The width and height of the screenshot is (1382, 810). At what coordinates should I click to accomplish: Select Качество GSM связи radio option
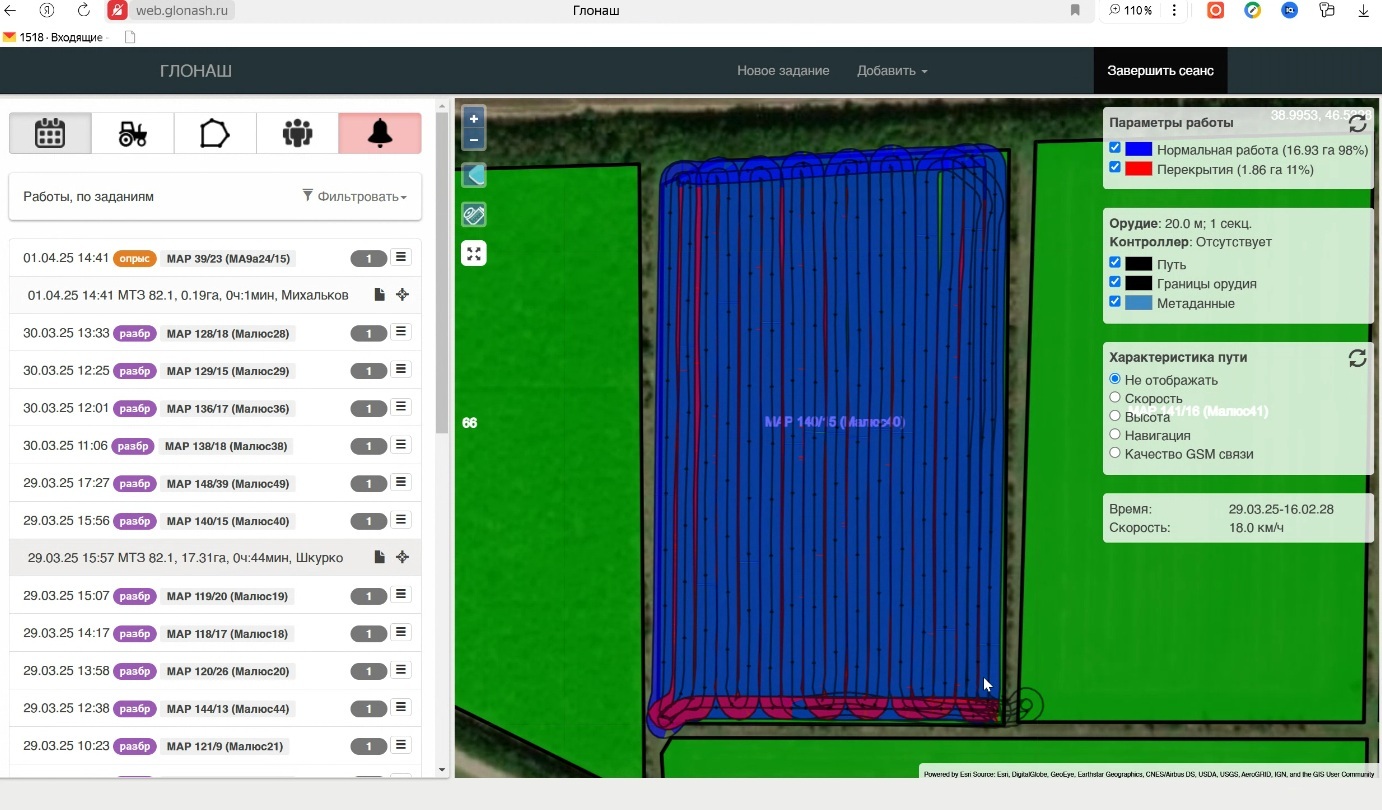pyautogui.click(x=1115, y=452)
